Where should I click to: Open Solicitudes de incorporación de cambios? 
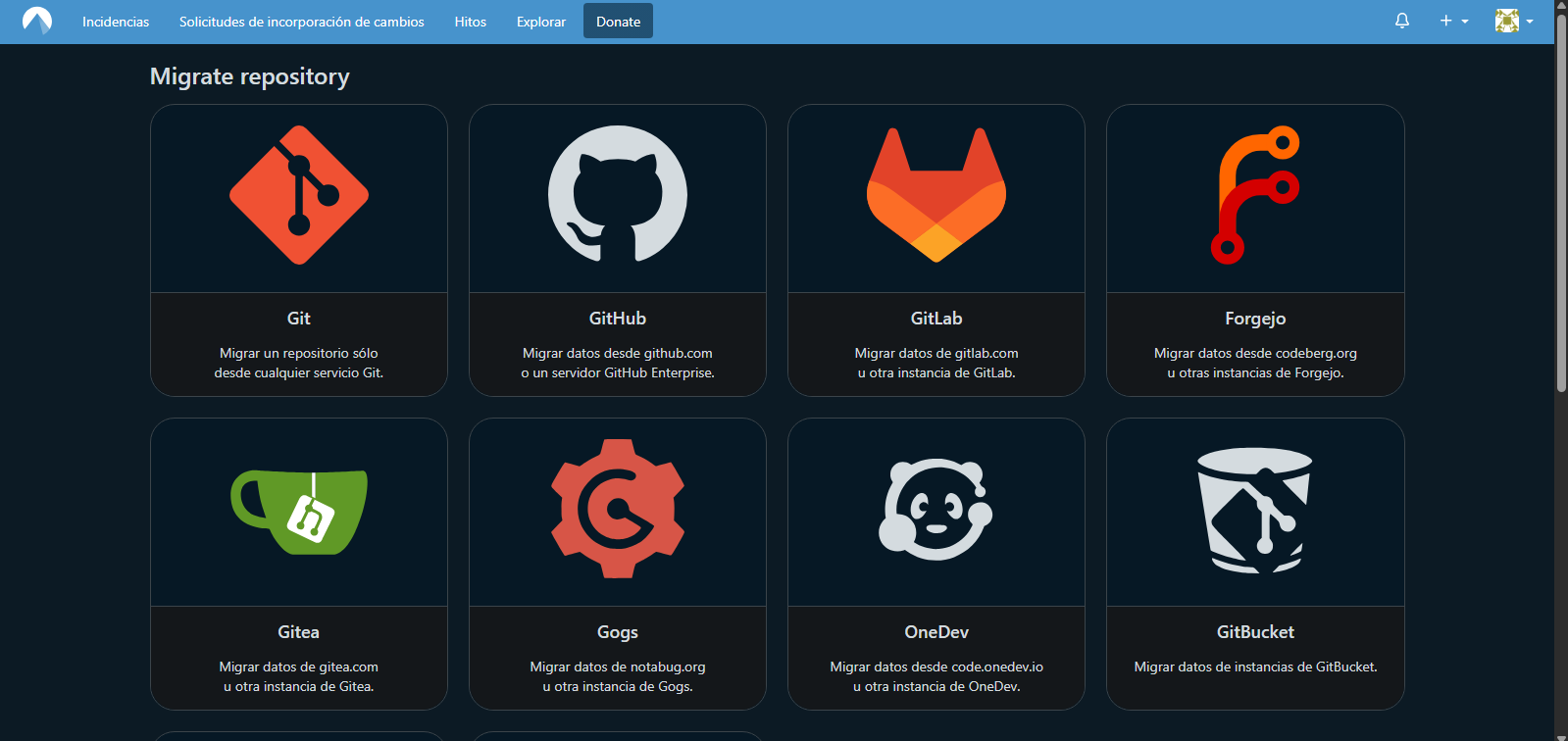(302, 22)
